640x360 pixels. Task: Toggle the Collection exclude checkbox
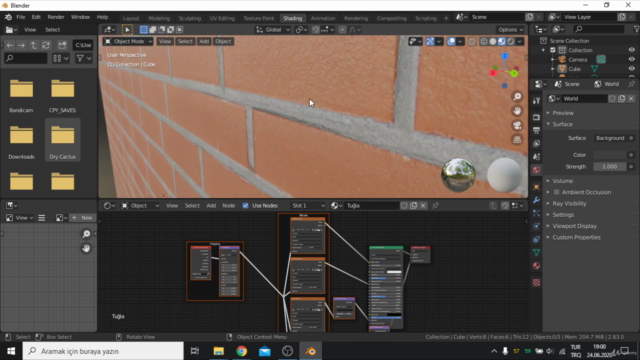pyautogui.click(x=553, y=50)
